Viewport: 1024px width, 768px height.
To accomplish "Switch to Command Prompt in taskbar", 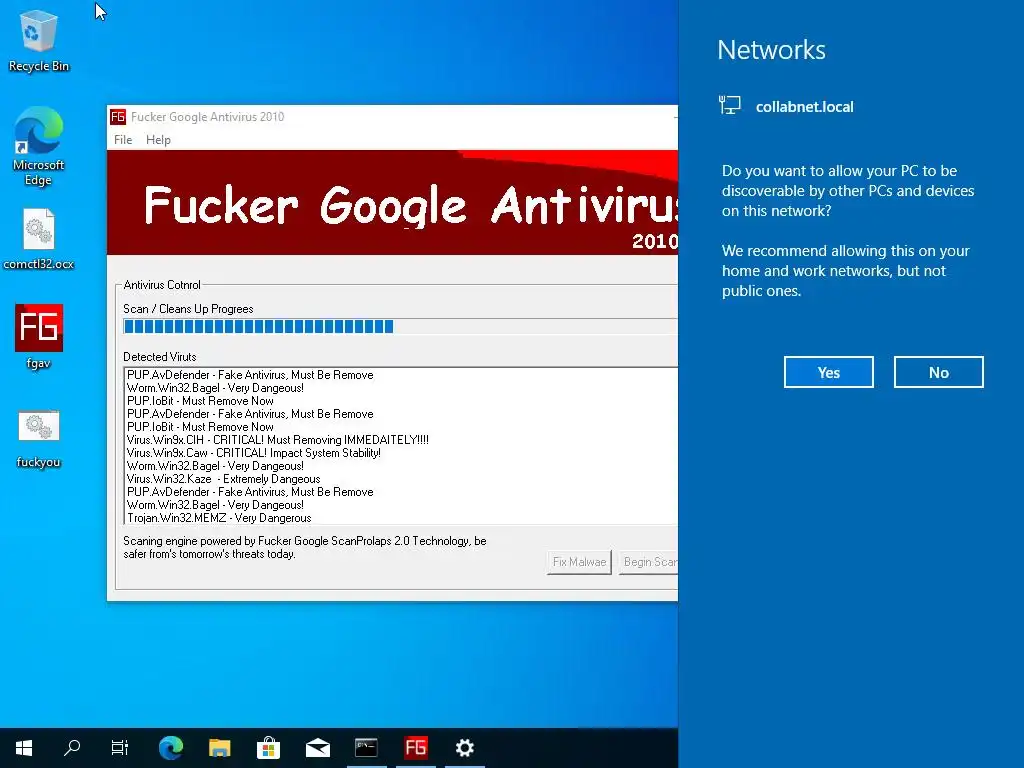I will (x=366, y=748).
